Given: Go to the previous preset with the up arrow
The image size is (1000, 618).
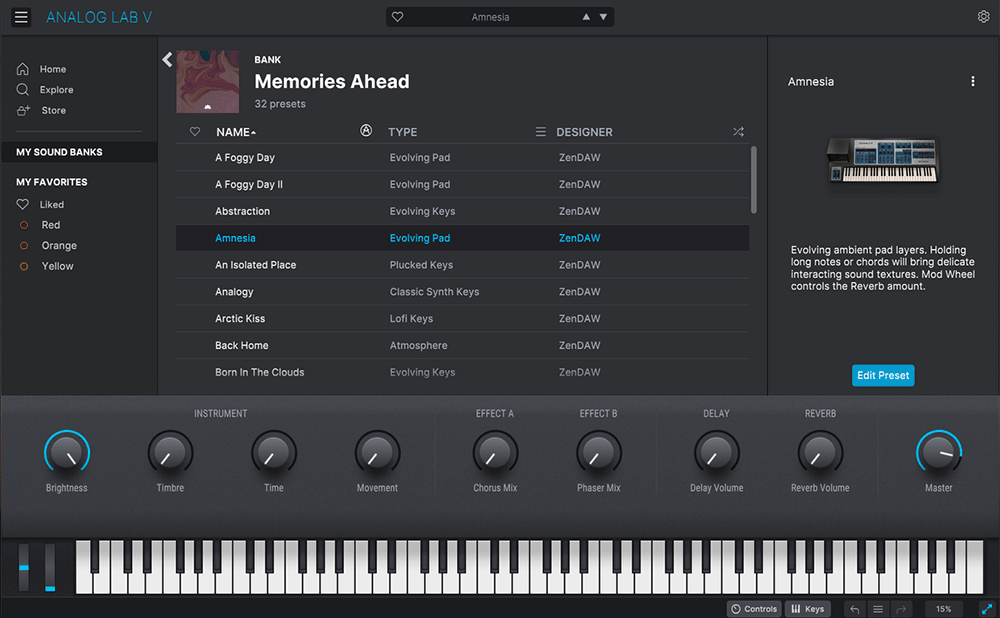Looking at the screenshot, I should (x=586, y=17).
